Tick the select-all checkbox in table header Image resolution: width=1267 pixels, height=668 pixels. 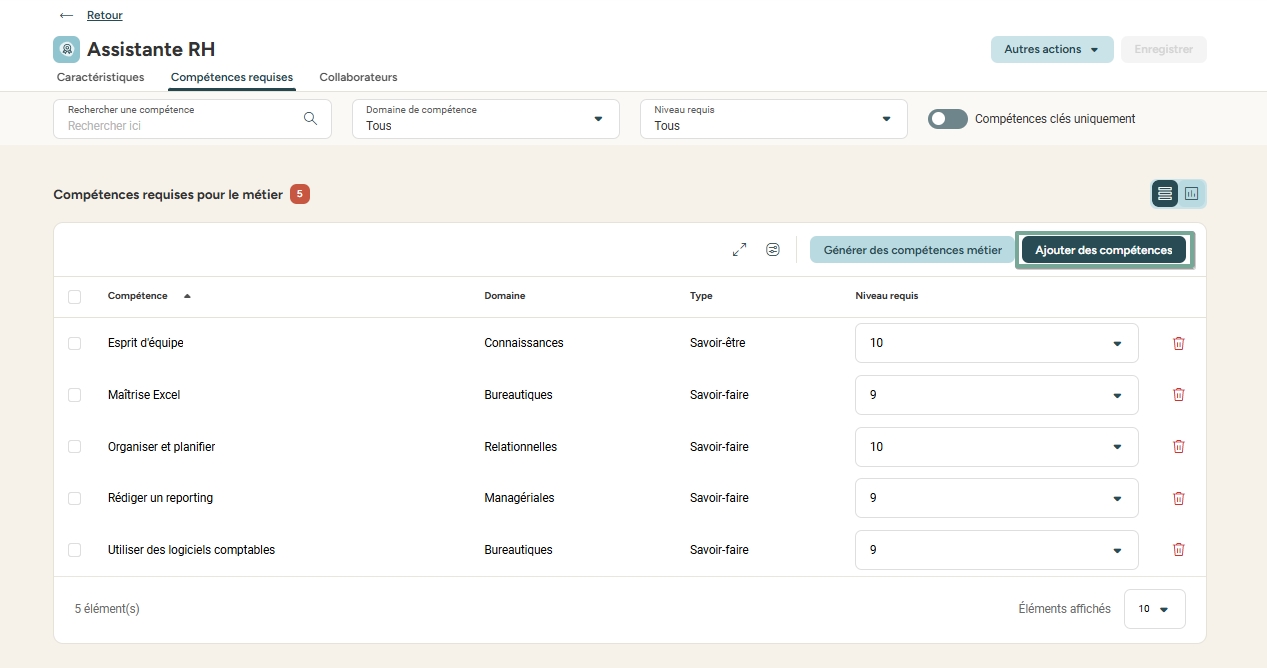[75, 297]
